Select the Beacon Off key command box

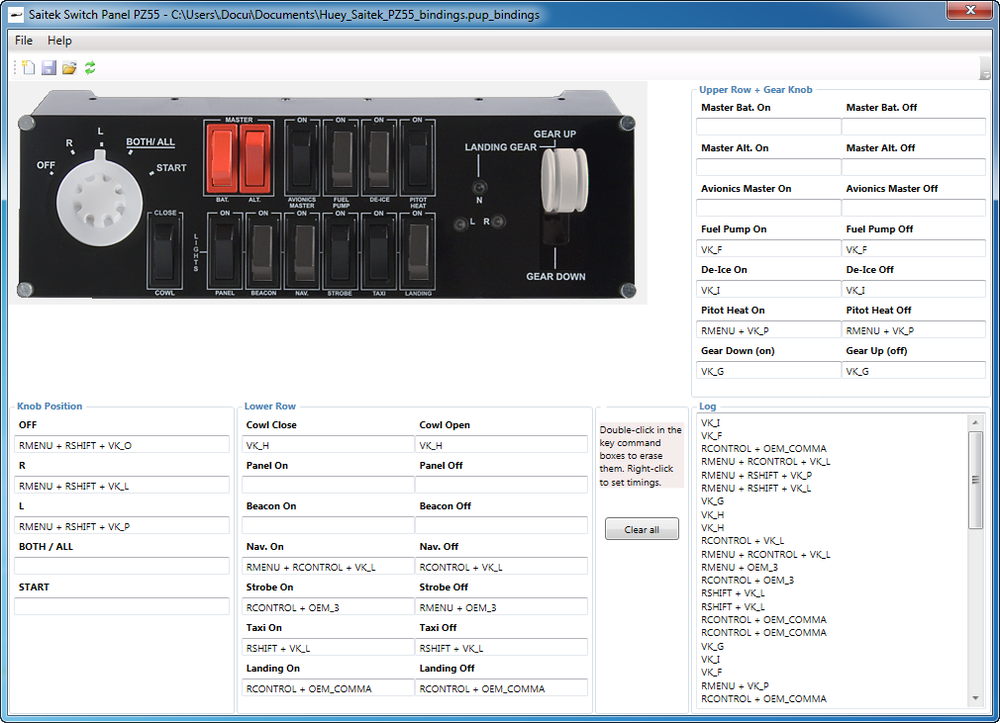[501, 526]
